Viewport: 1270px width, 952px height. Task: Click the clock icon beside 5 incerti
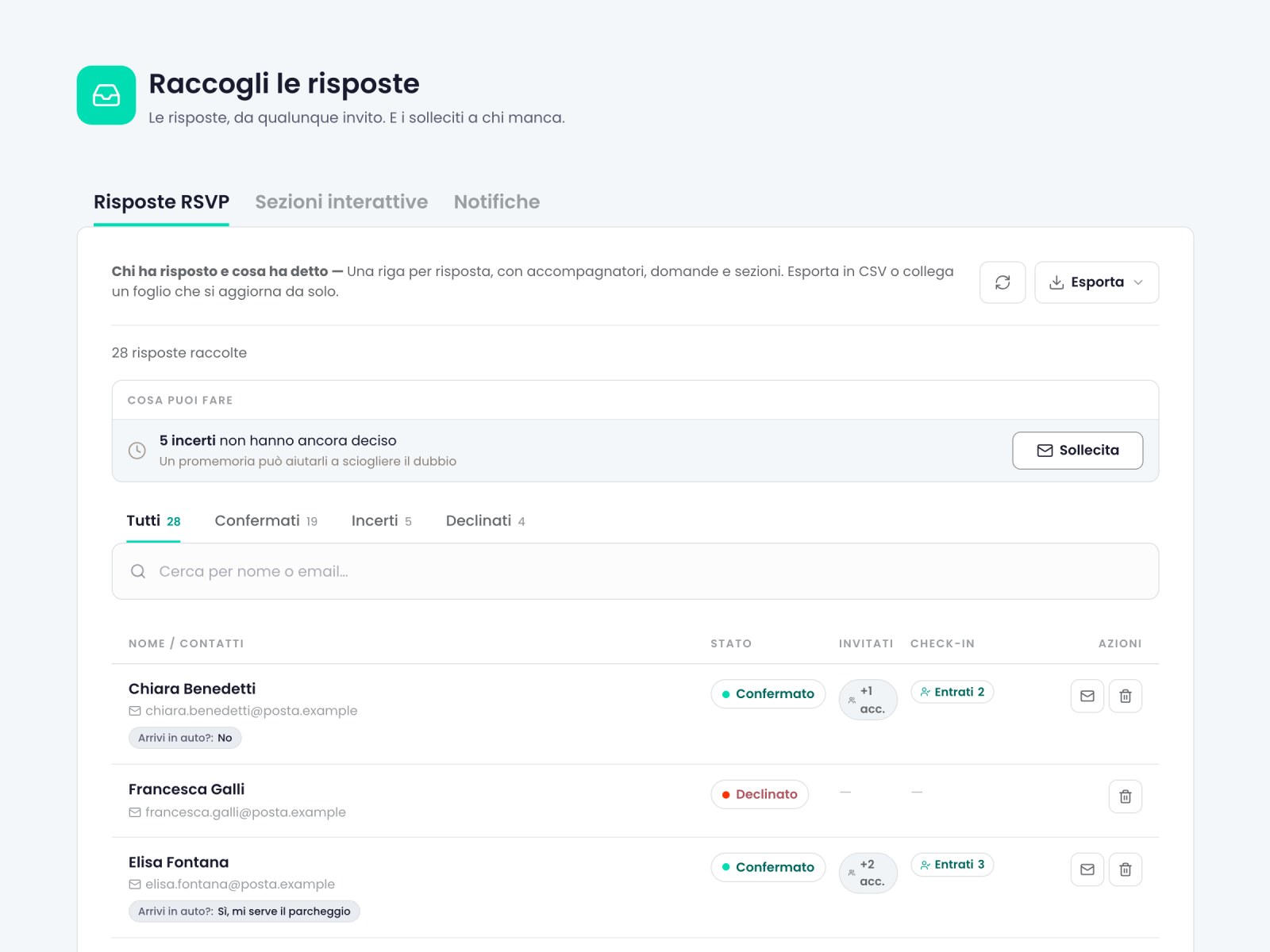tap(137, 451)
